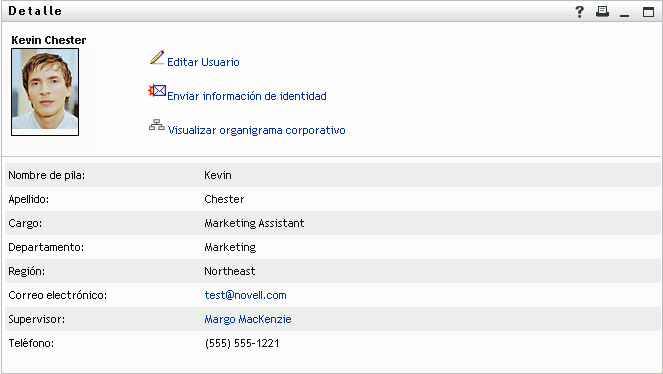Select the 'Marketing' department value
The image size is (663, 374).
pyautogui.click(x=230, y=247)
